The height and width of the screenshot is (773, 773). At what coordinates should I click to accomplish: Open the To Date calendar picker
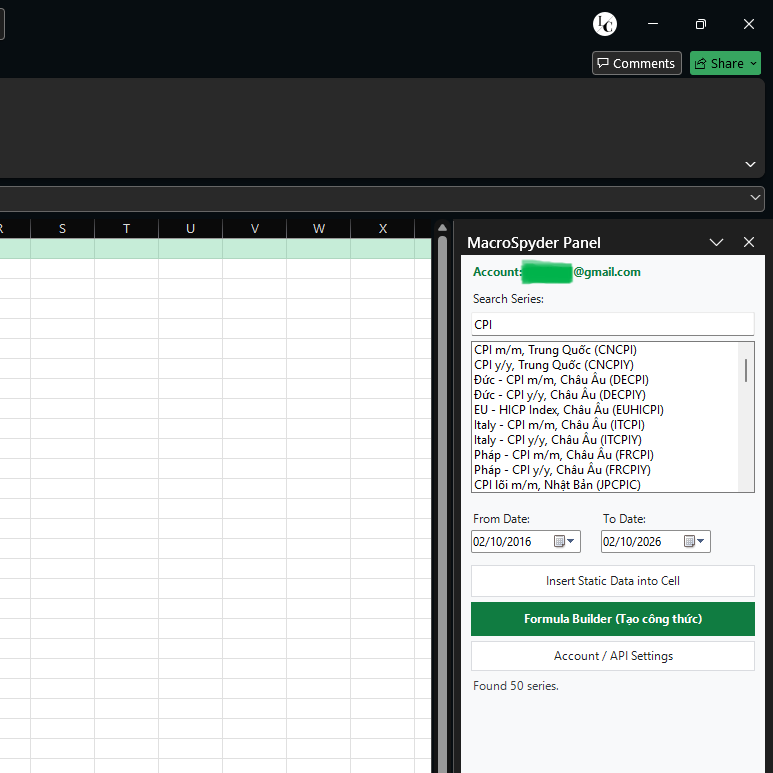click(695, 541)
